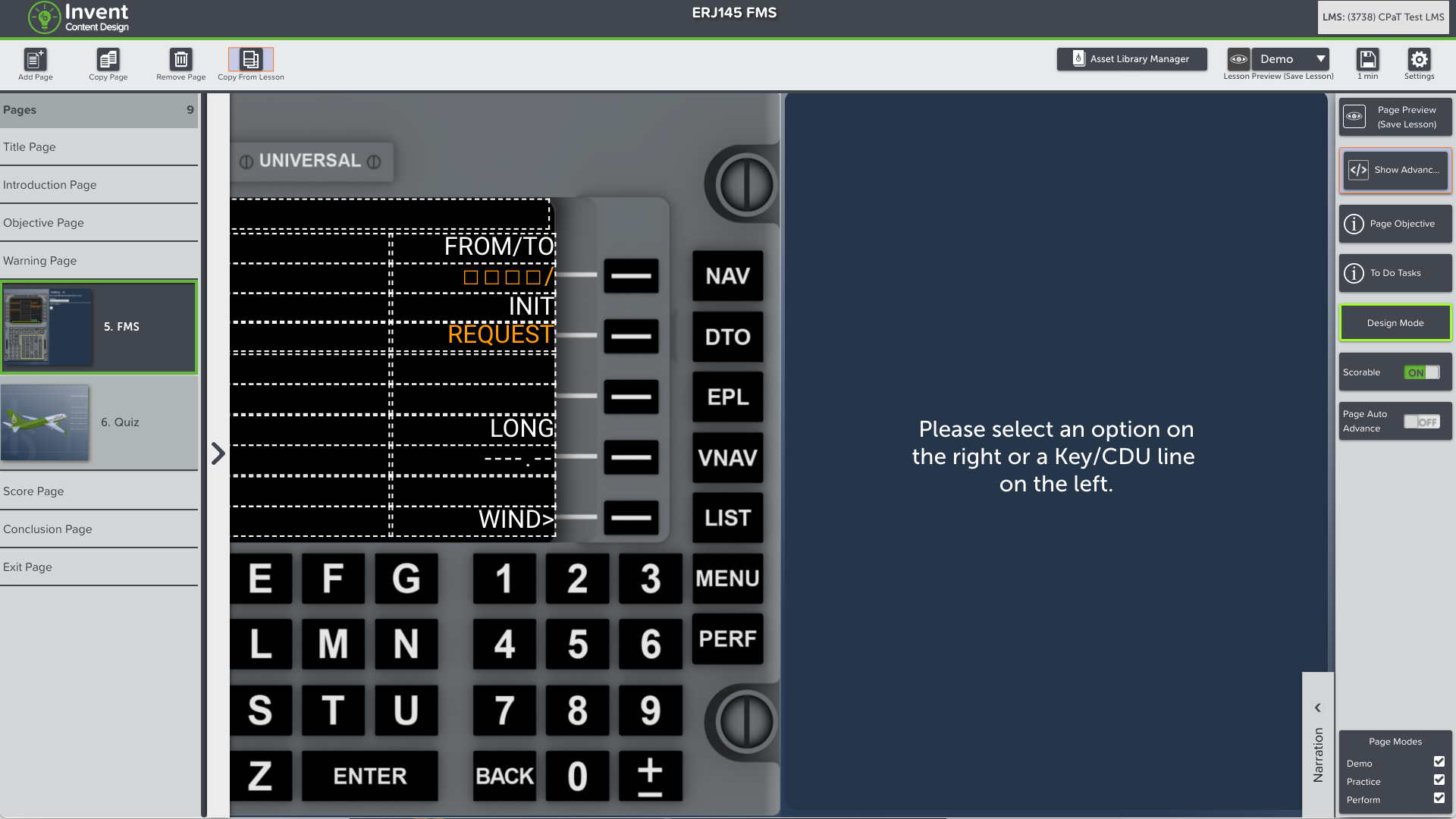Expand the Narration side panel

point(1318,708)
